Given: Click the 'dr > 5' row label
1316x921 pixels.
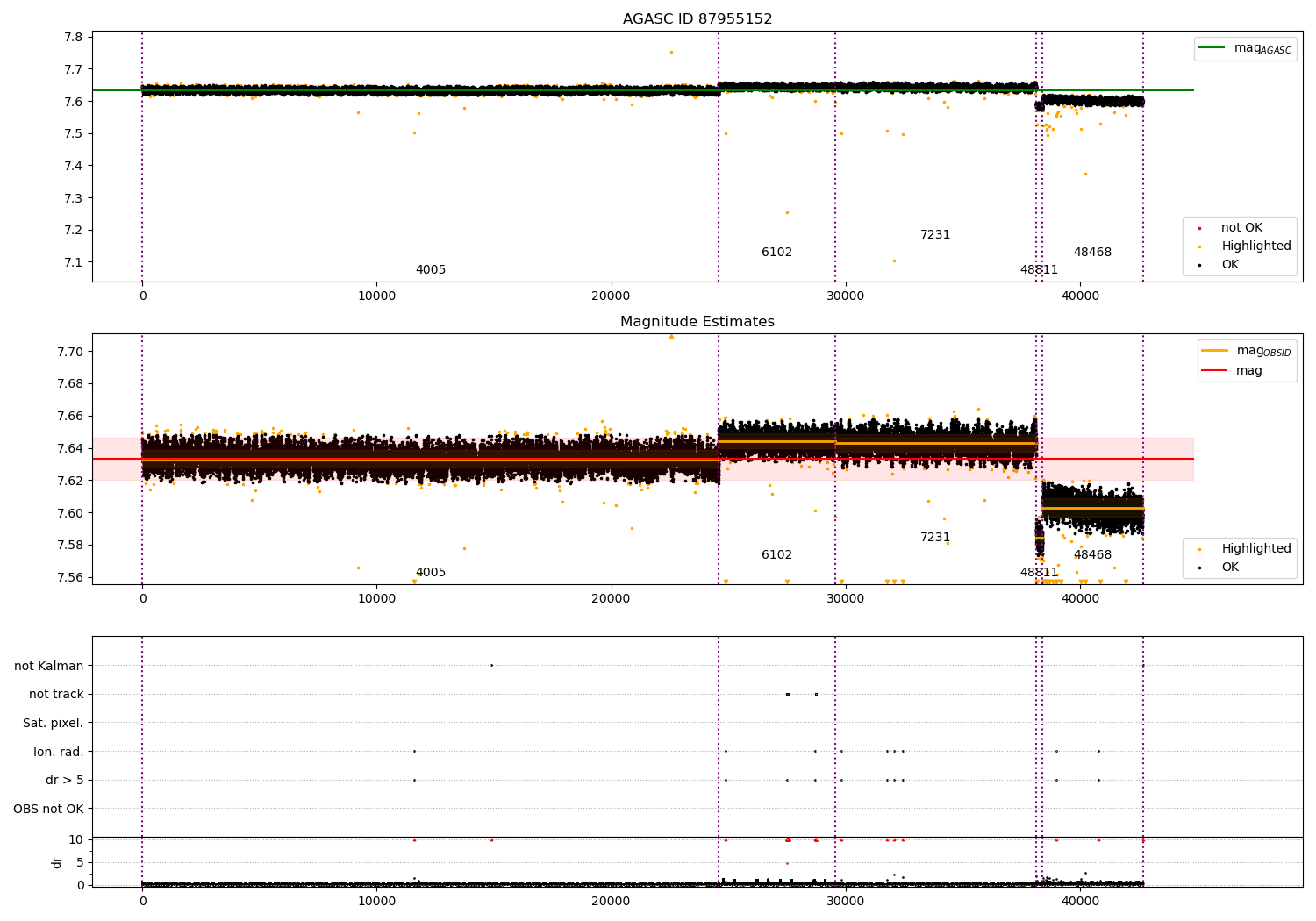Looking at the screenshot, I should click(65, 780).
